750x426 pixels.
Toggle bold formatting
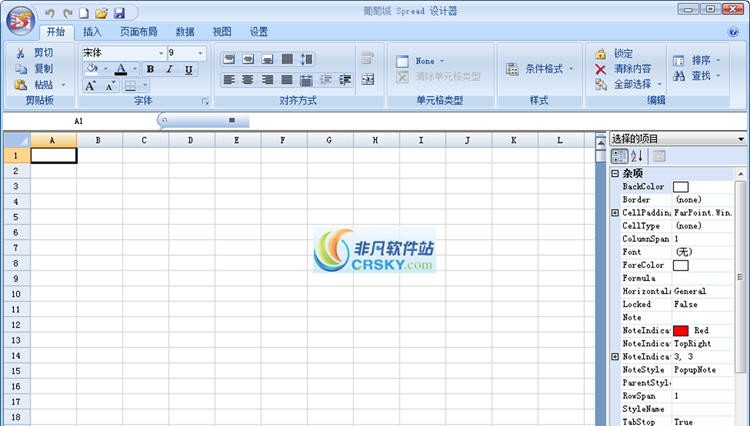[x=150, y=69]
